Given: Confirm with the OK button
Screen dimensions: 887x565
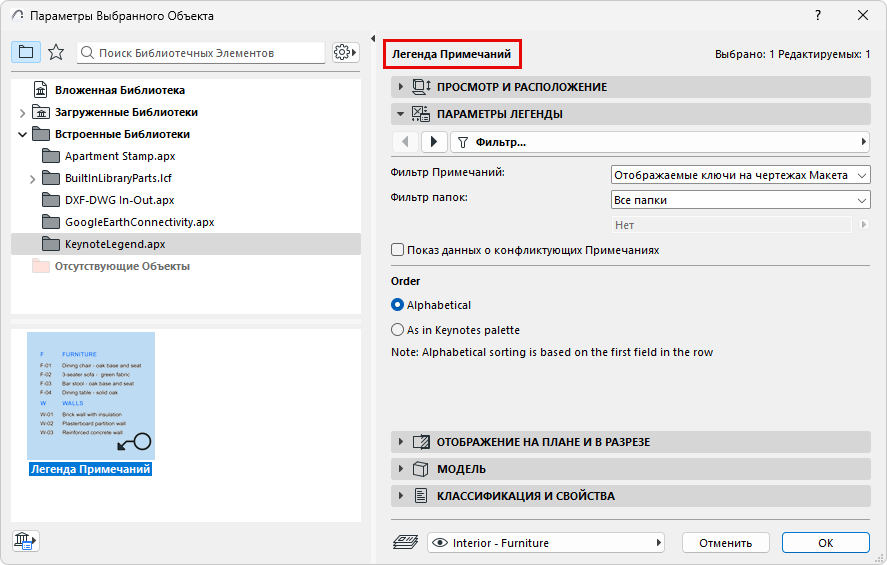Looking at the screenshot, I should (x=825, y=543).
